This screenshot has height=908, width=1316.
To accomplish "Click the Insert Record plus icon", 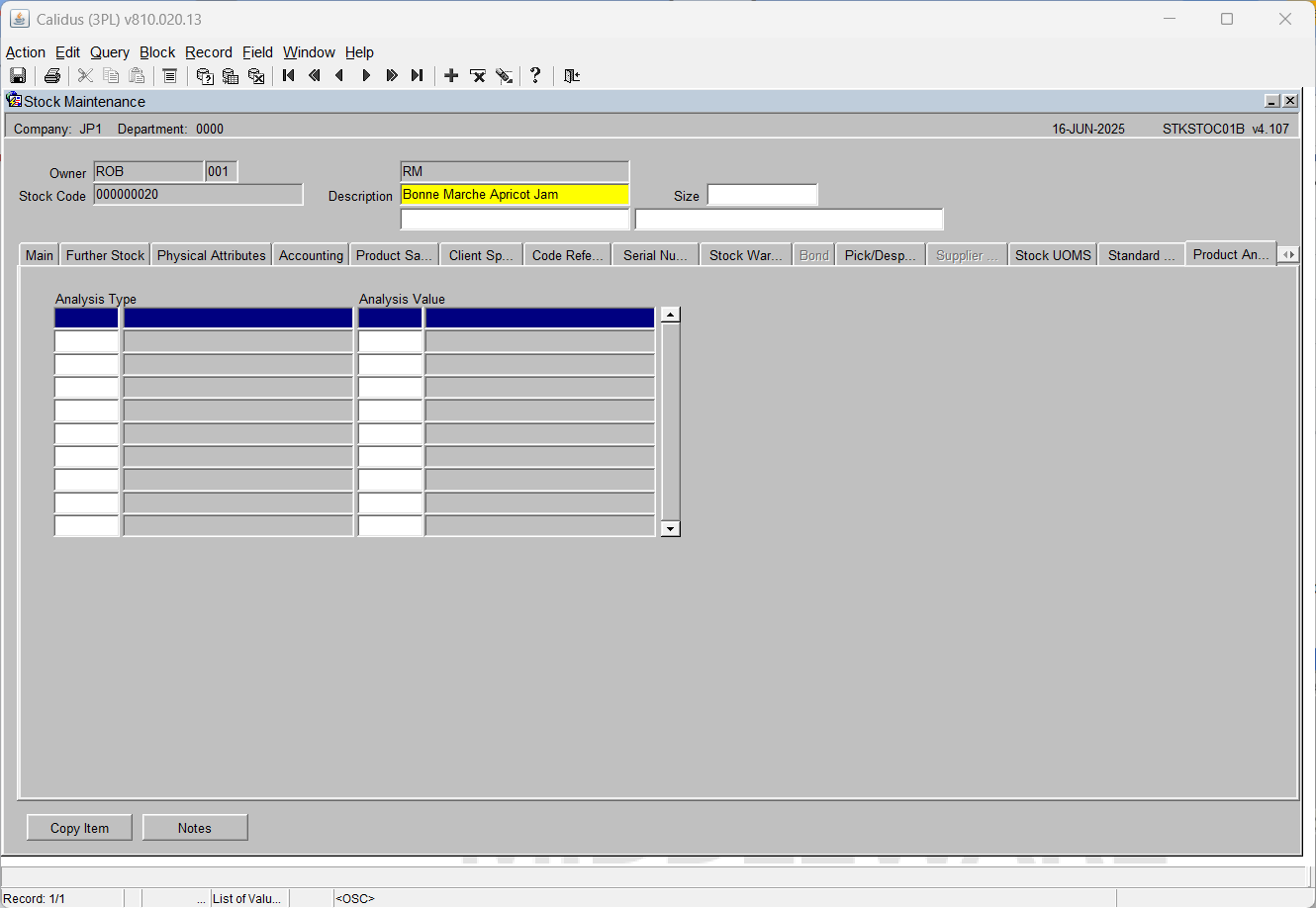I will click(x=451, y=75).
